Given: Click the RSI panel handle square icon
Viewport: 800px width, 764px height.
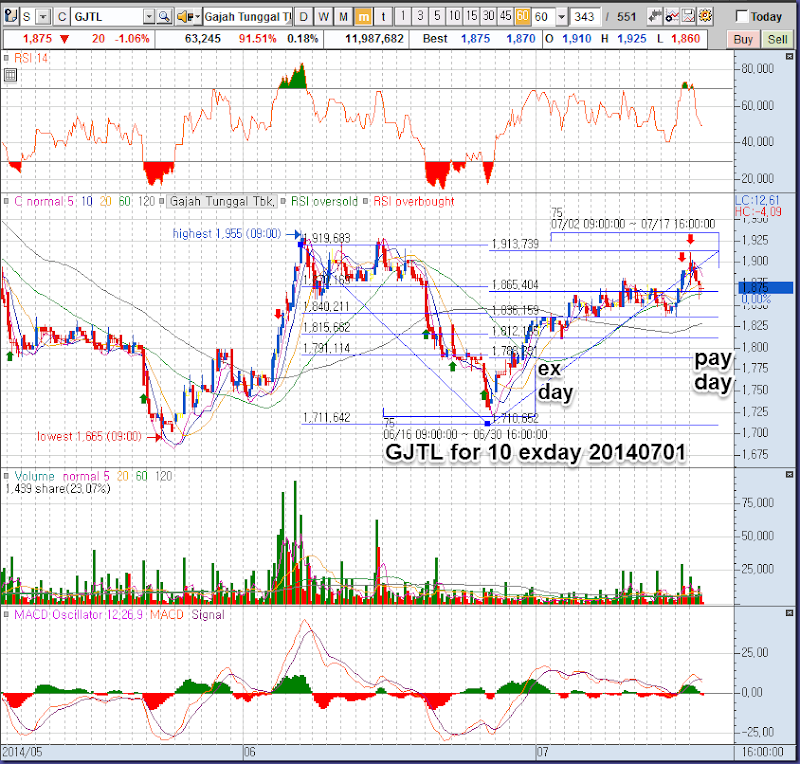Looking at the screenshot, I should (x=6, y=58).
